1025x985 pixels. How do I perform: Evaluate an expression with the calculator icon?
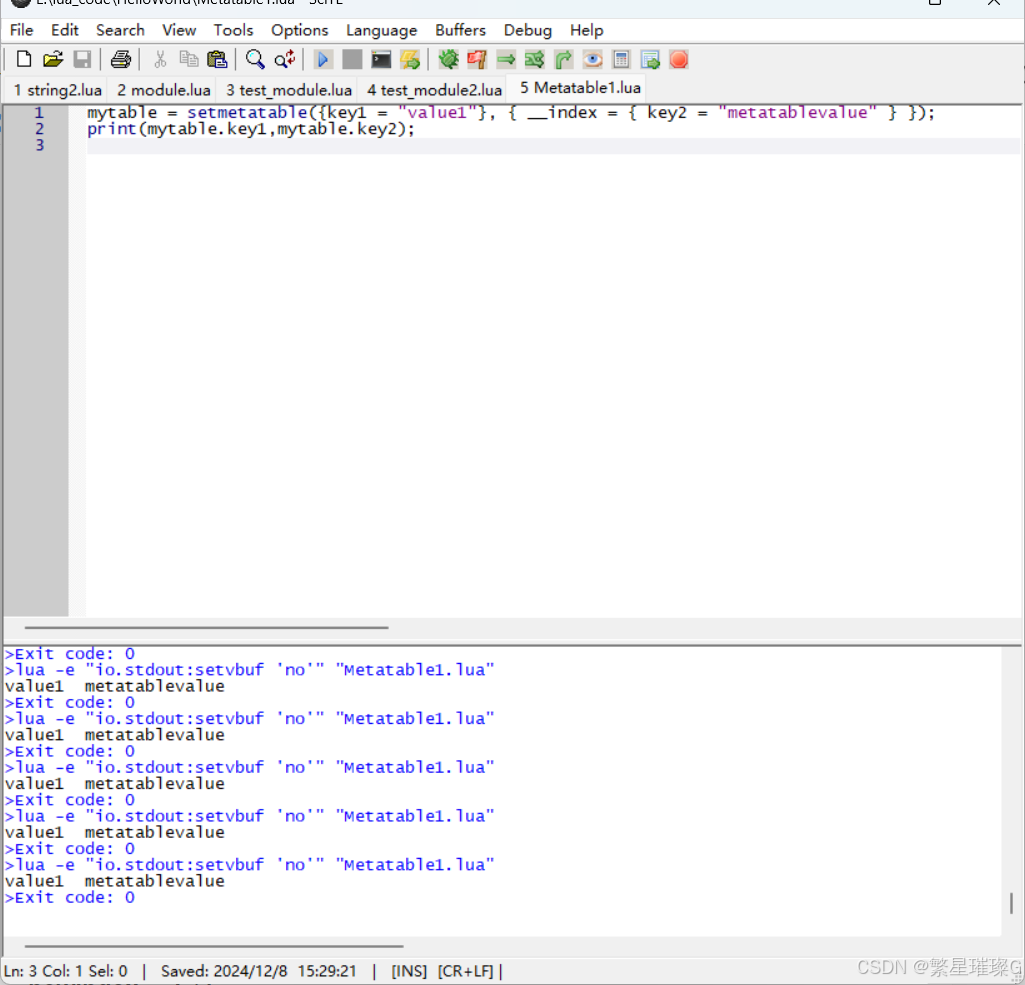[x=620, y=59]
